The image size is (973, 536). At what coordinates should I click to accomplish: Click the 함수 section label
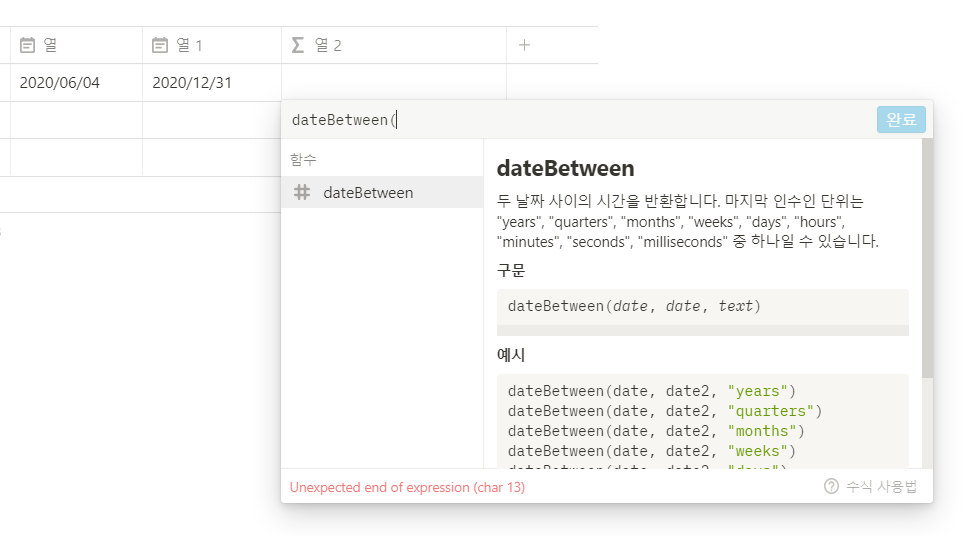(303, 159)
